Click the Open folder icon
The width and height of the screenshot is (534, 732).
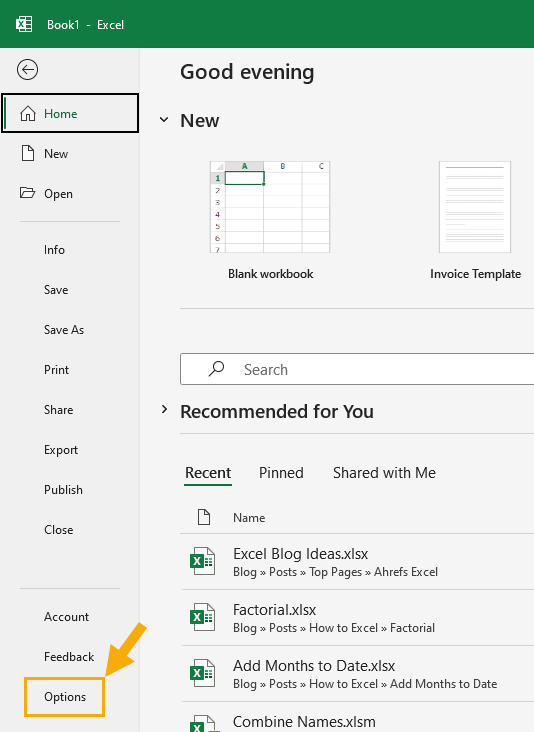click(x=27, y=193)
